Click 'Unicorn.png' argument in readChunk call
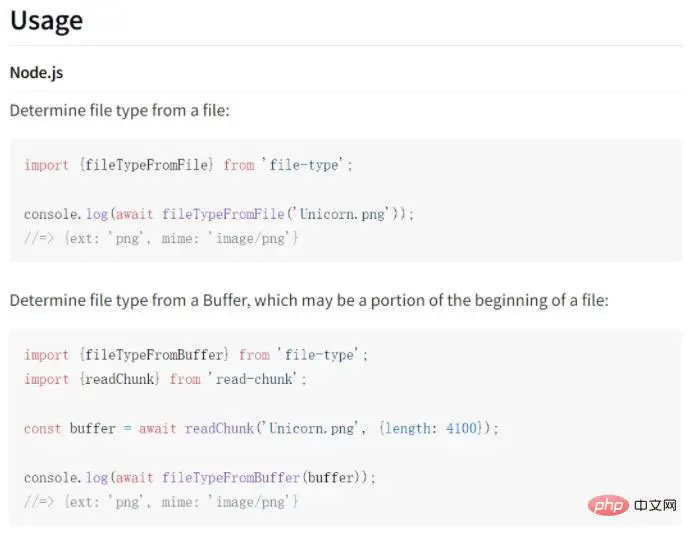687x538 pixels. tap(311, 428)
